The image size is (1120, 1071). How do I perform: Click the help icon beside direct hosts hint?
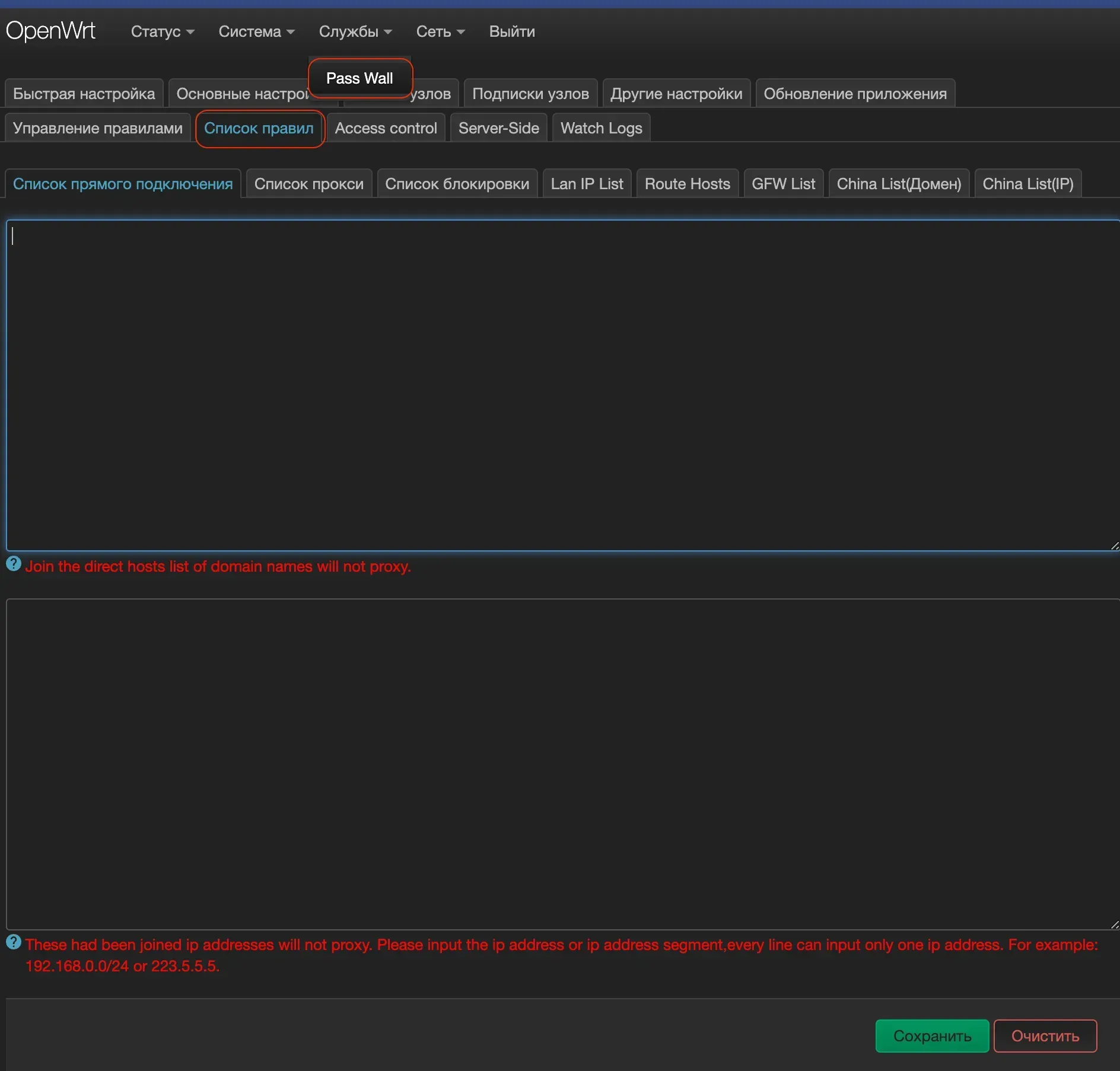pos(14,564)
